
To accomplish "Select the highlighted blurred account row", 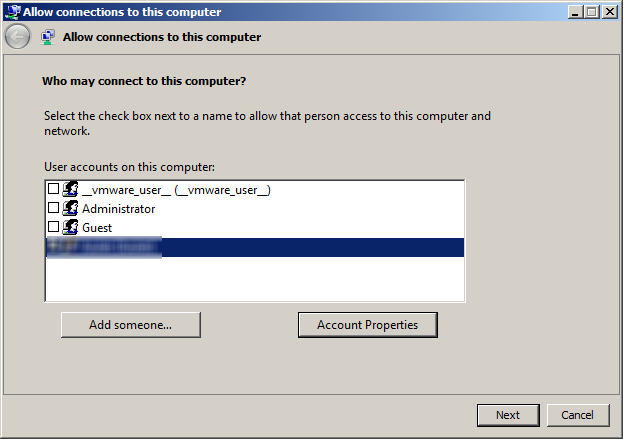I will tap(255, 247).
